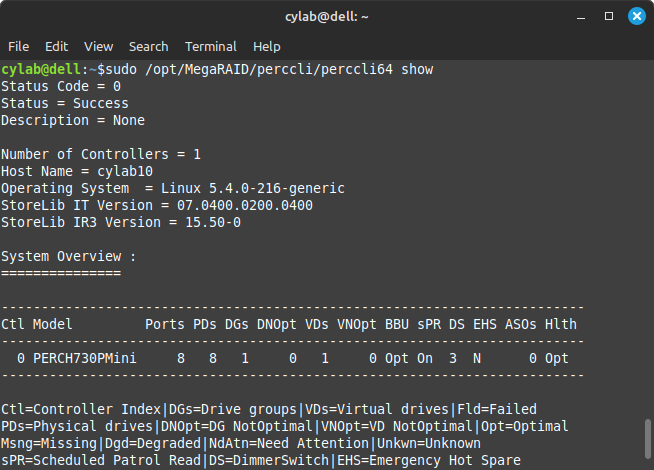Click the cylab@dell green prompt
This screenshot has width=654, height=470.
pyautogui.click(x=40, y=69)
